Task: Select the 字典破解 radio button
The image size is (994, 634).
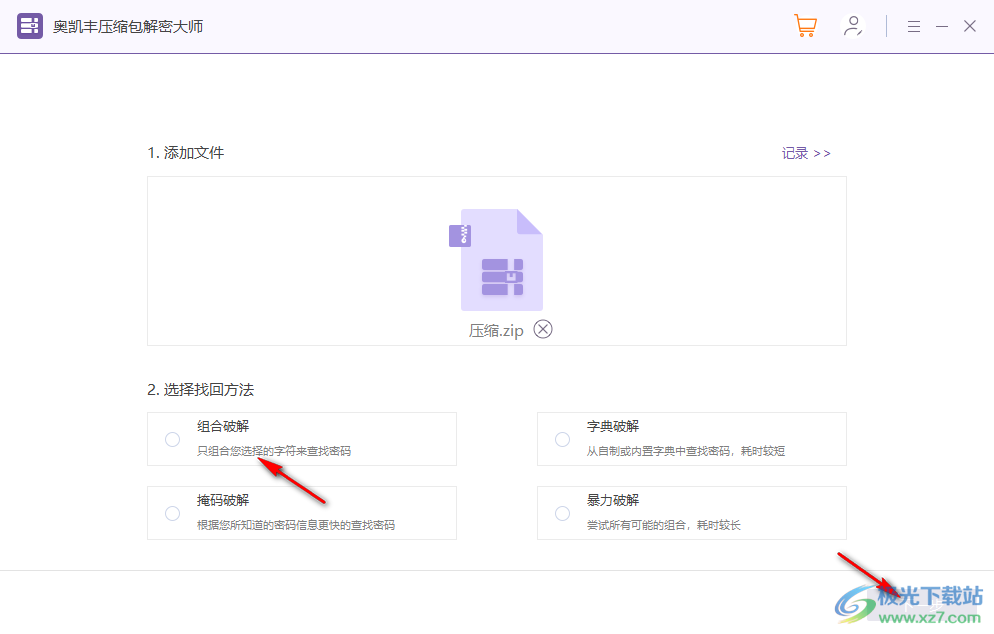Action: [x=562, y=439]
